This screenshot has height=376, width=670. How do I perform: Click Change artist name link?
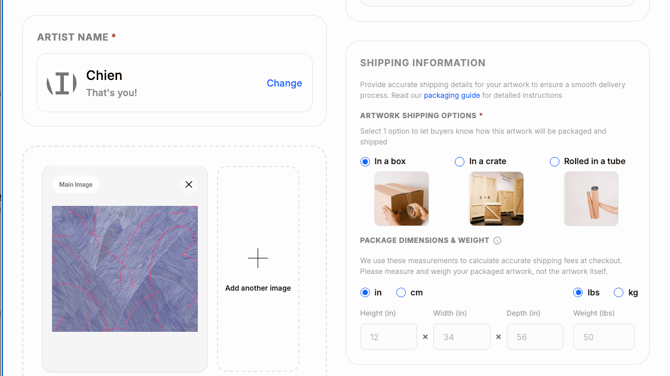point(284,83)
